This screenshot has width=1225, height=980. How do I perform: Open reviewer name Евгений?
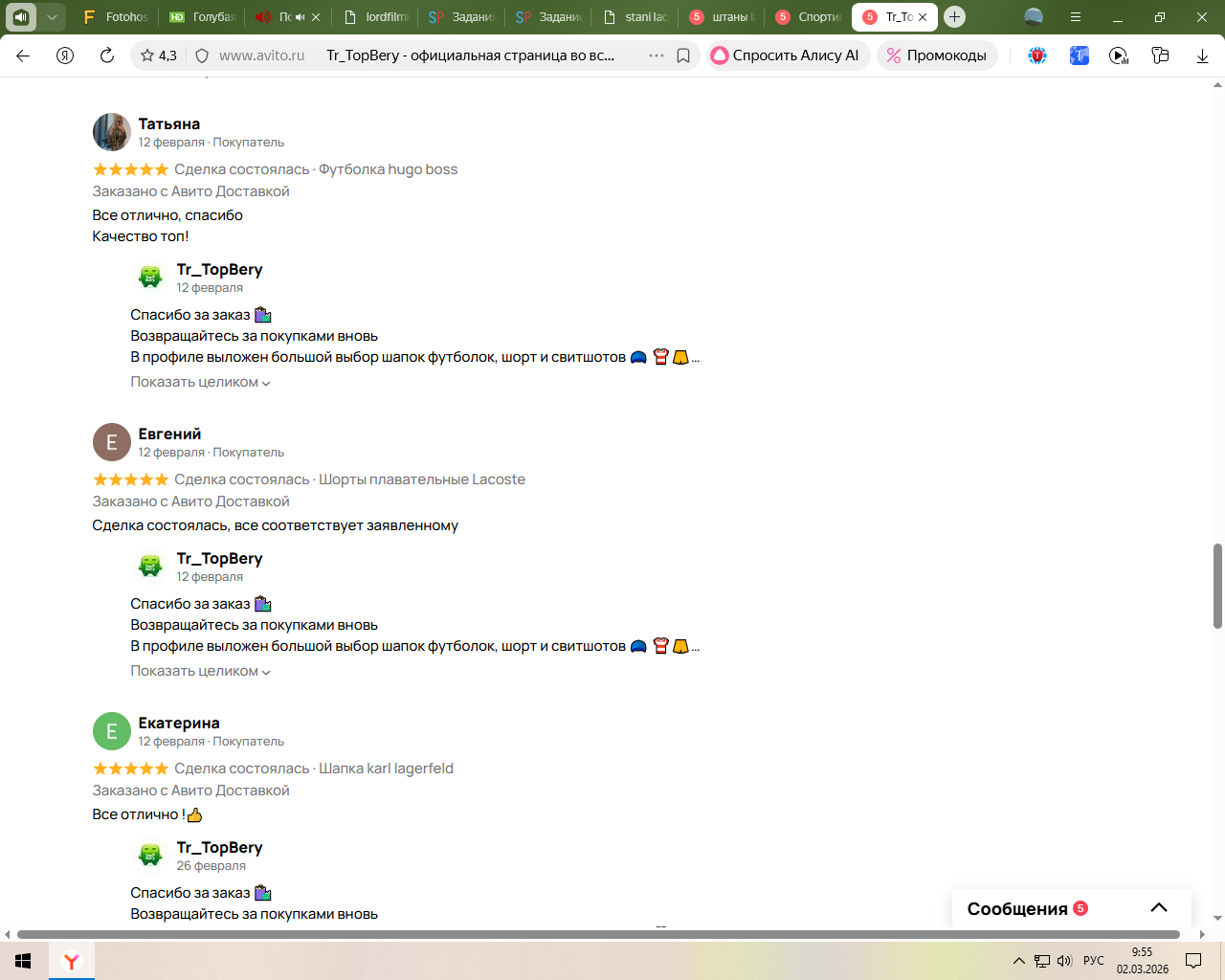point(169,434)
